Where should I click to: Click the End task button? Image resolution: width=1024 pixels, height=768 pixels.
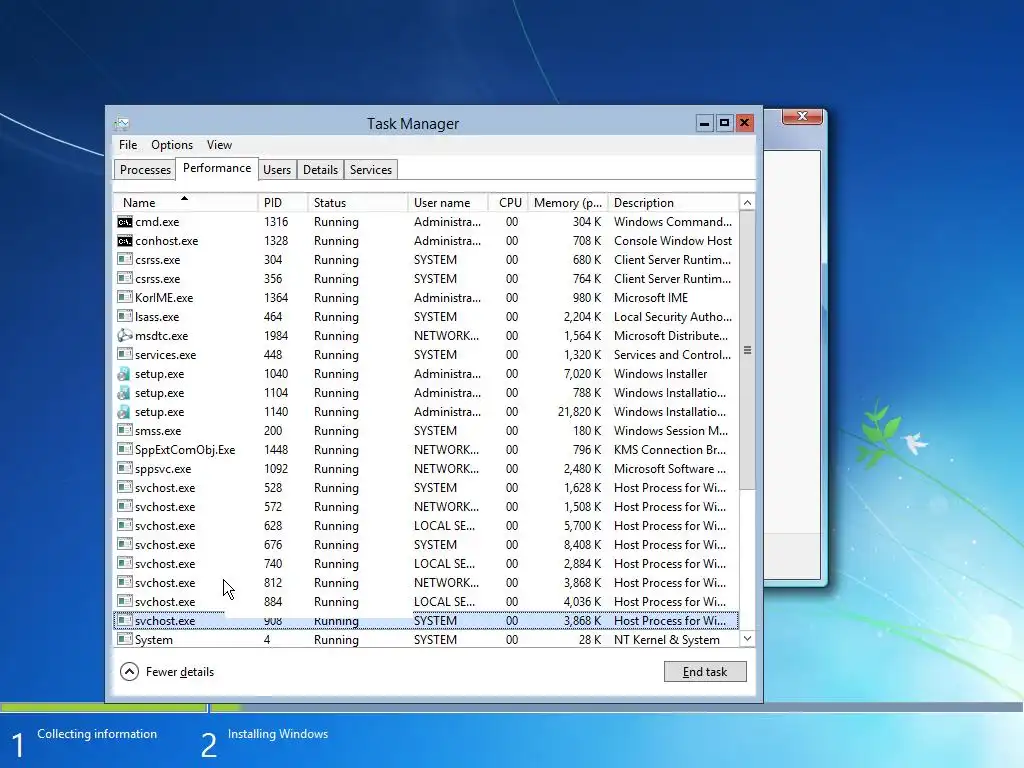click(x=705, y=671)
